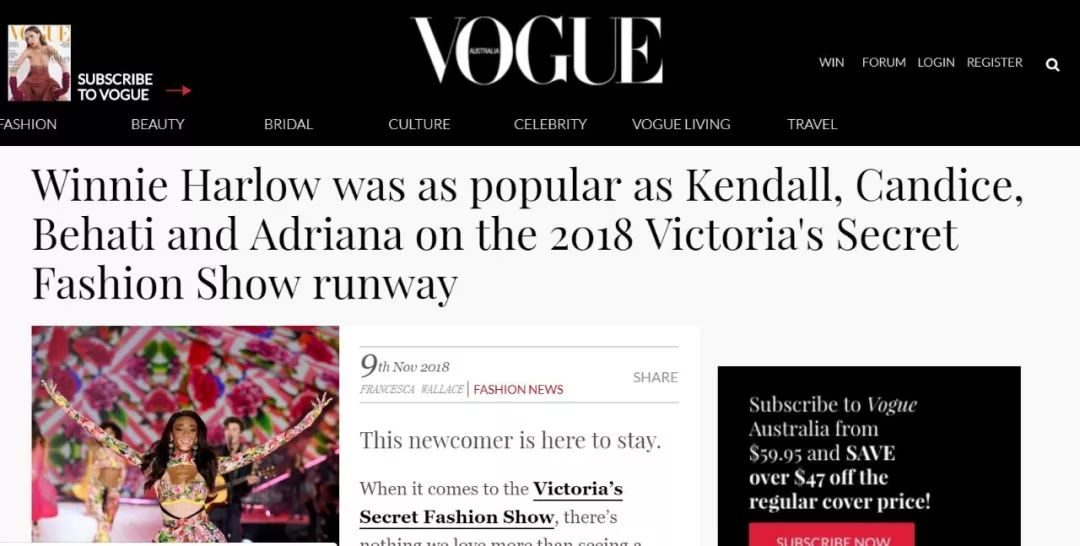The width and height of the screenshot is (1080, 546).
Task: Click the Register link
Action: tap(994, 62)
